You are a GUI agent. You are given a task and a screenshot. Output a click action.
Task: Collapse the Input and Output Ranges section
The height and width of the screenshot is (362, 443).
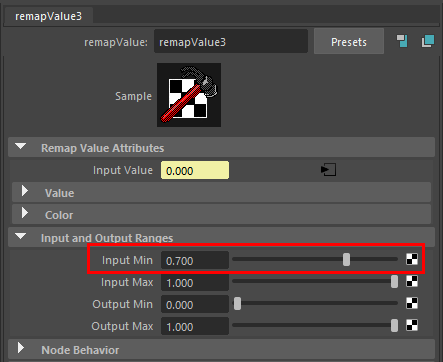coord(221,237)
